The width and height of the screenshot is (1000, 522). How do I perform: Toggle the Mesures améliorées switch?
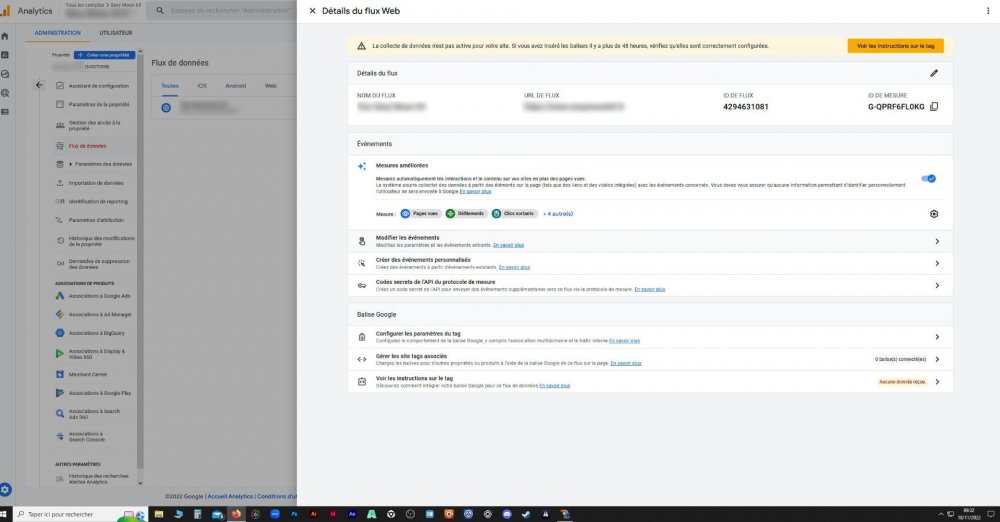(x=929, y=179)
